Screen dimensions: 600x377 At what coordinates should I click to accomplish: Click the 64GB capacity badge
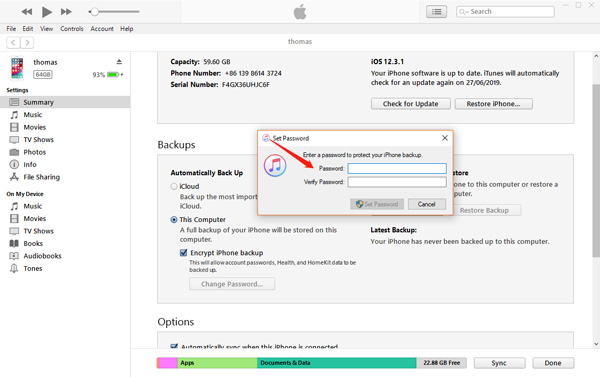click(42, 75)
